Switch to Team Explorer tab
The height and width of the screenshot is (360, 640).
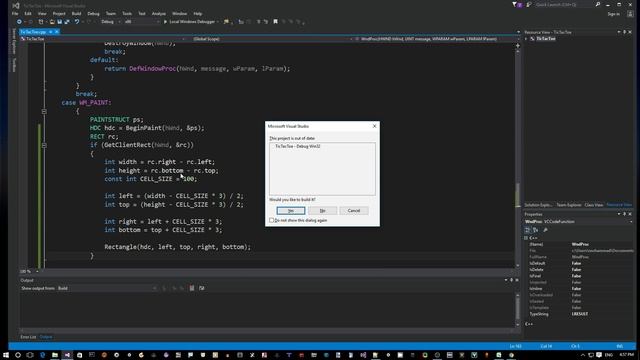[569, 205]
